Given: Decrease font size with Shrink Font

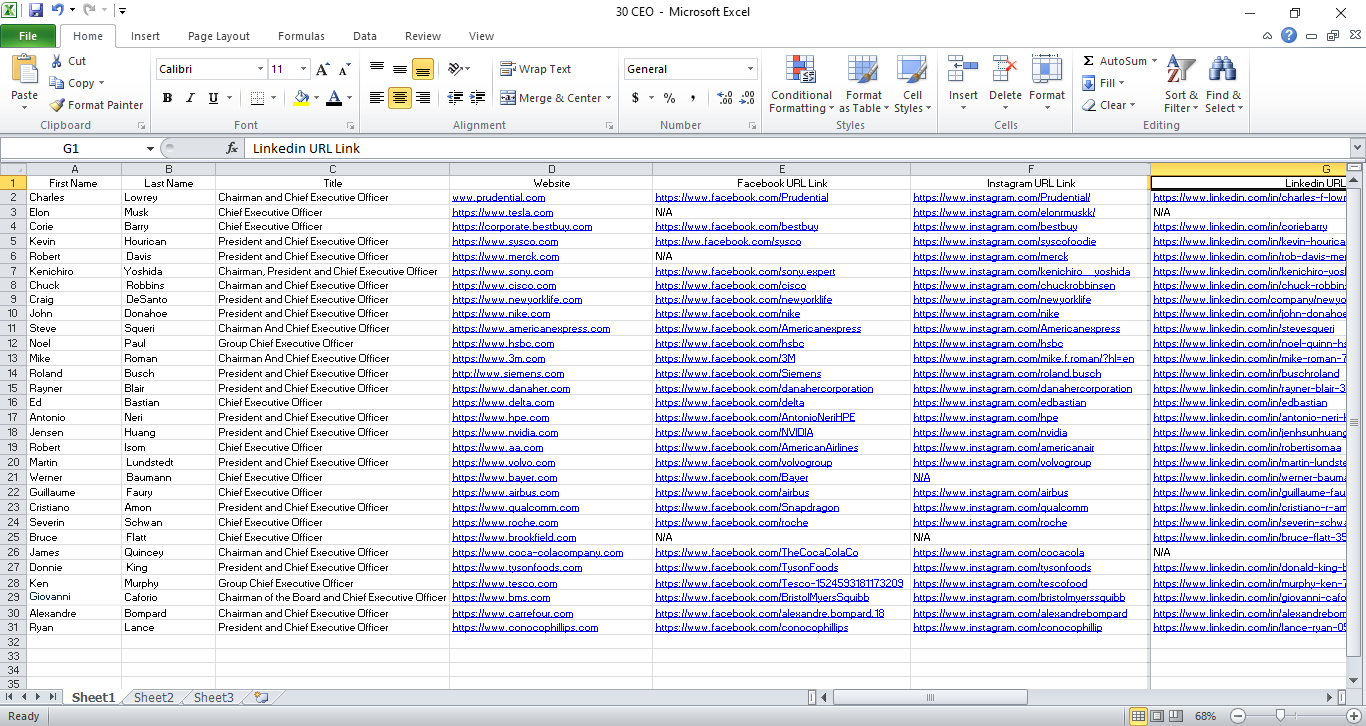Looking at the screenshot, I should pos(344,69).
